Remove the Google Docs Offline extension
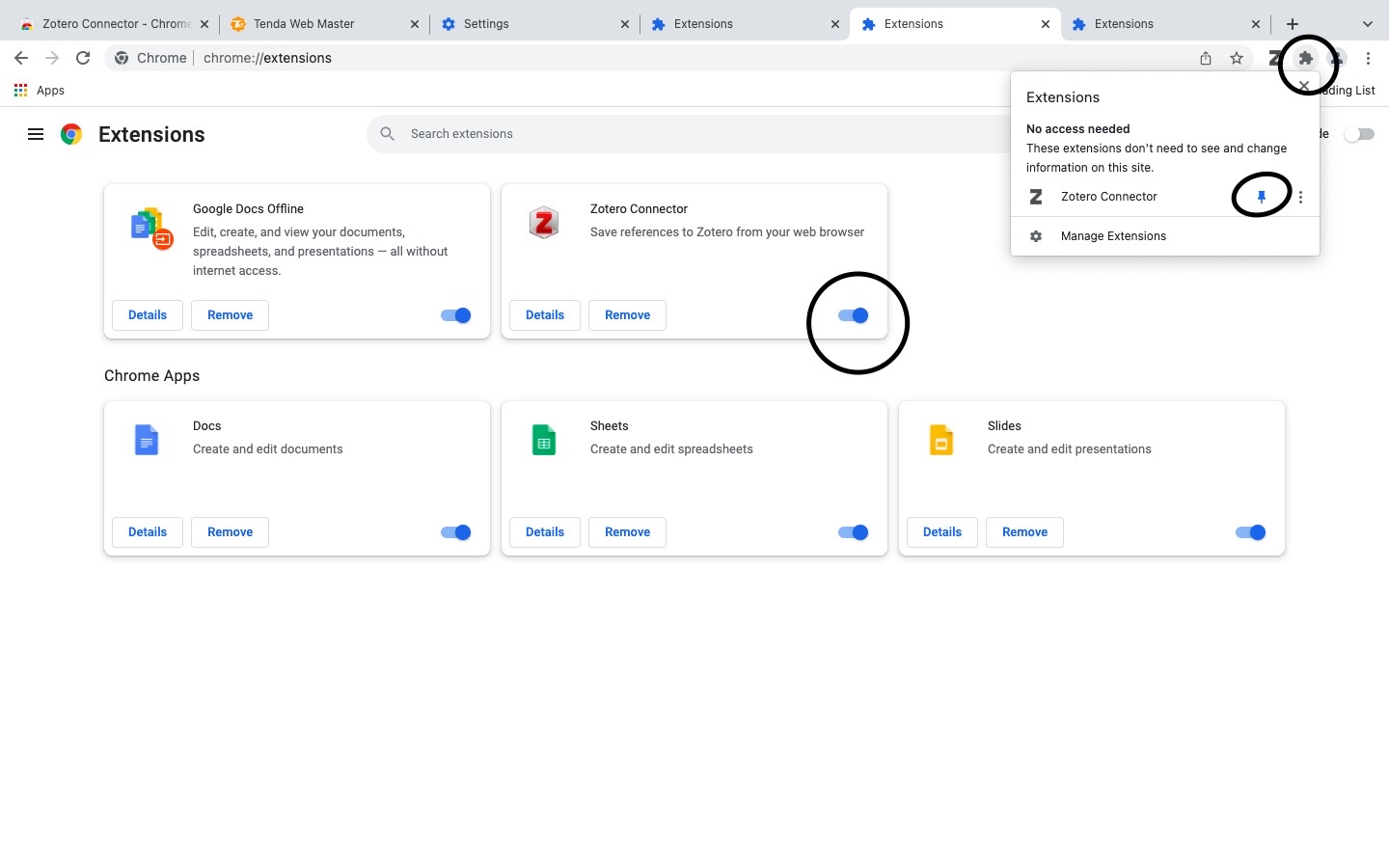 pos(230,315)
